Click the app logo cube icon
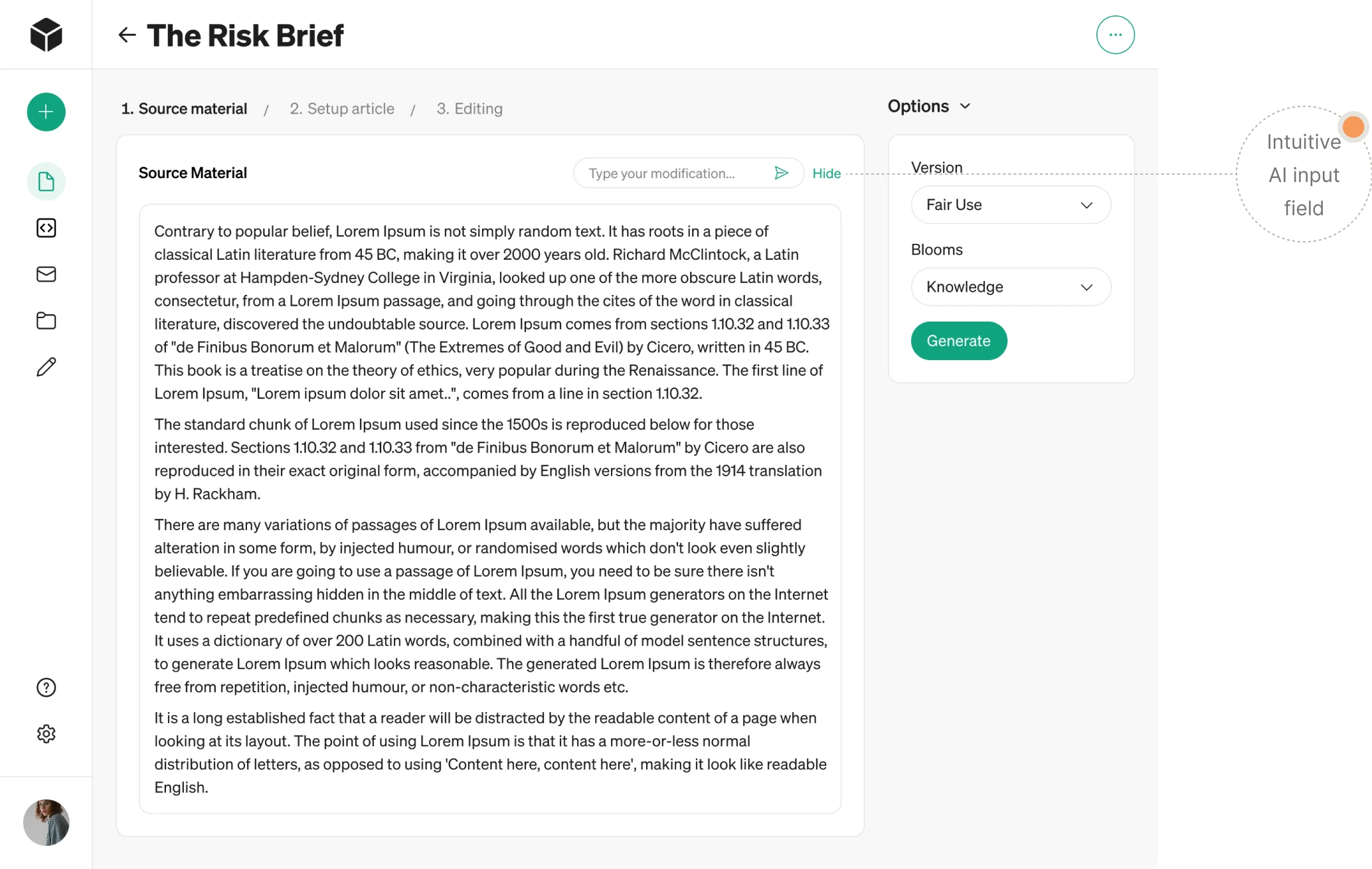Screen dimensions: 1372x869 pos(45,35)
